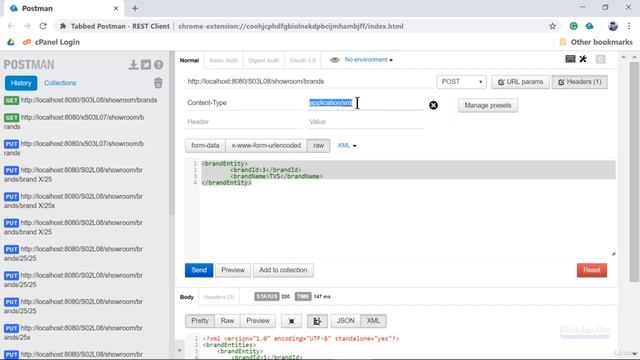Open the Chrome three-dot menu

[x=629, y=26]
